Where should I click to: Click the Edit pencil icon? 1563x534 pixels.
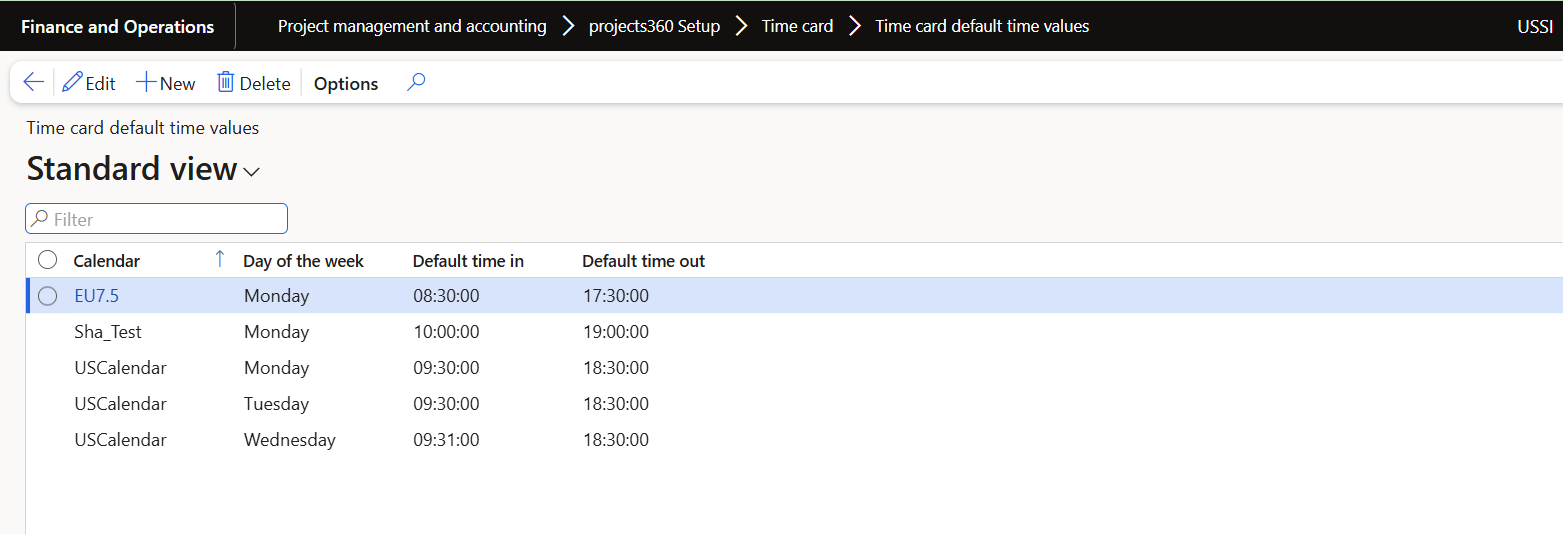coord(72,83)
